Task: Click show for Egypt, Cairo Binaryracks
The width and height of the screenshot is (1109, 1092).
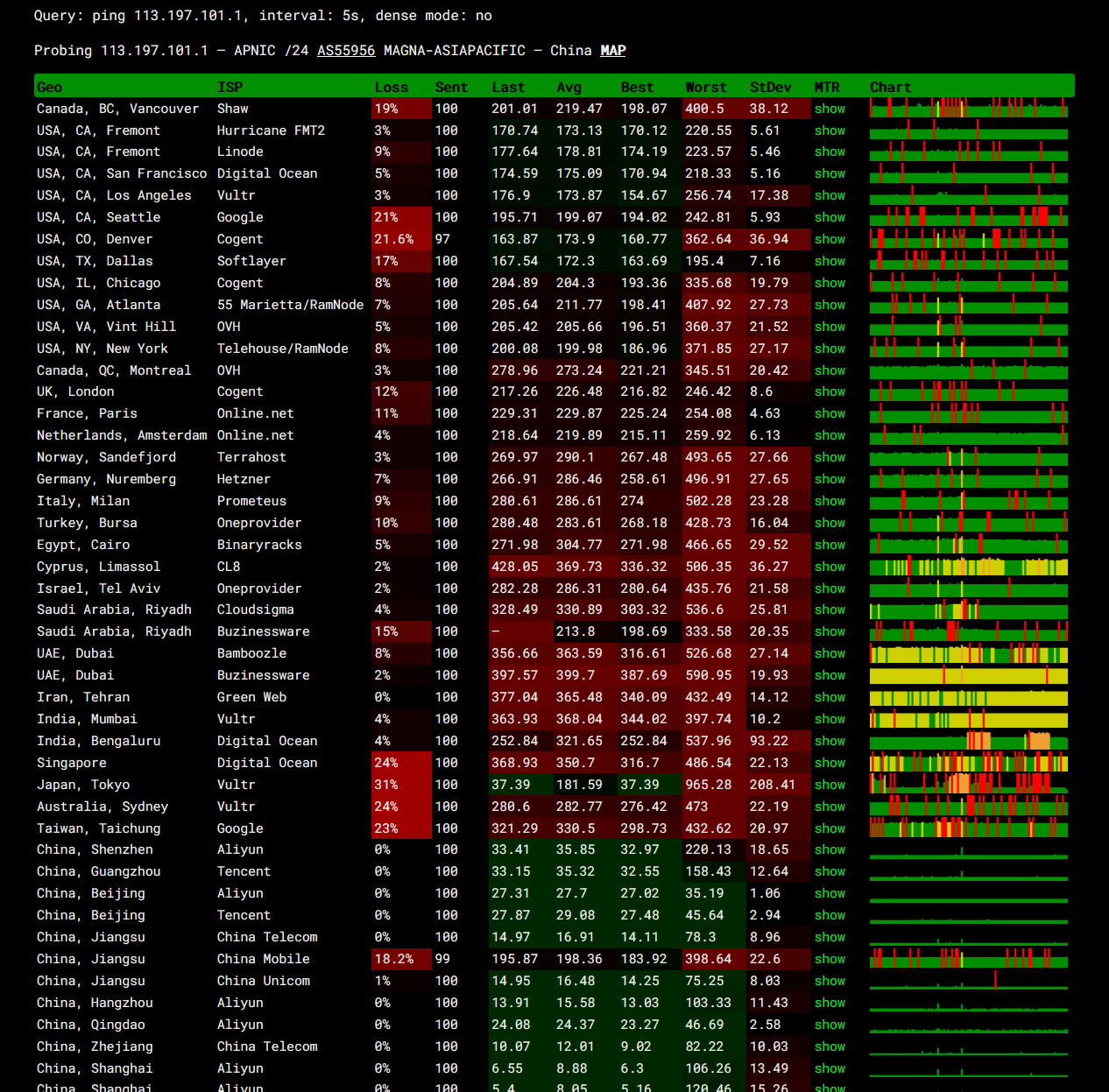Action: pyautogui.click(x=829, y=545)
